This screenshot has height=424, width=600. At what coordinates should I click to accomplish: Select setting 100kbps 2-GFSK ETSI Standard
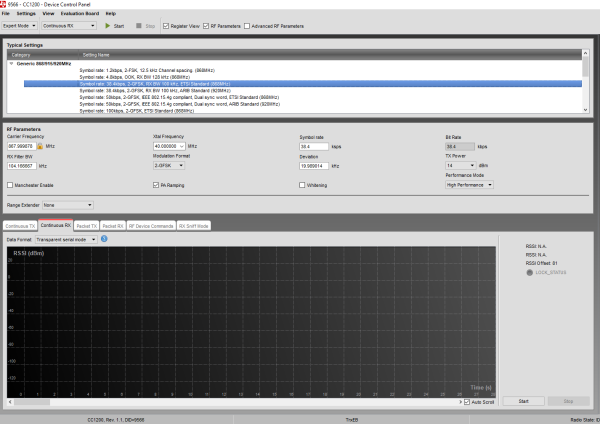[137, 111]
